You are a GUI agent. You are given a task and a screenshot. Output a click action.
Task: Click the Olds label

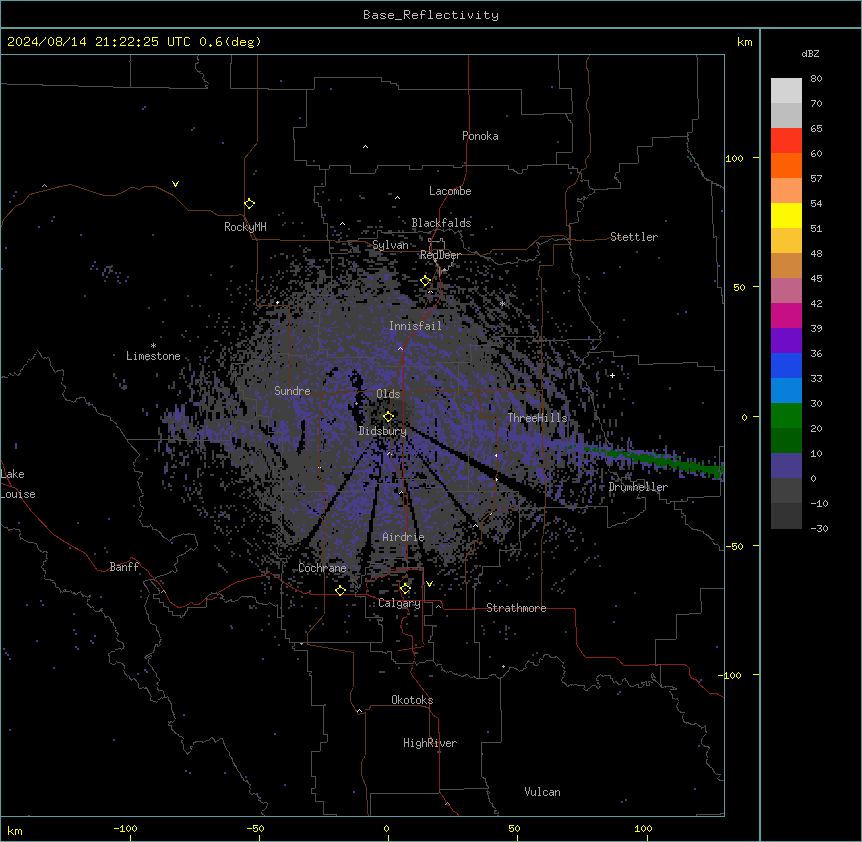388,394
